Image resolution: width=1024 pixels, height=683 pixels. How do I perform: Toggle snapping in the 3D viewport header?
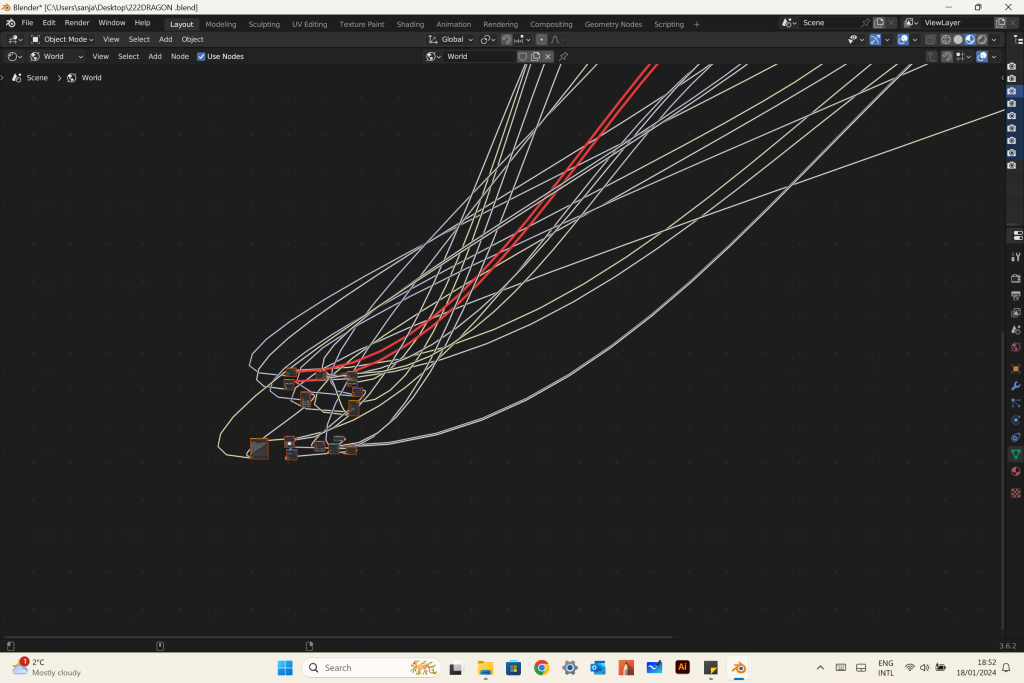click(x=506, y=40)
